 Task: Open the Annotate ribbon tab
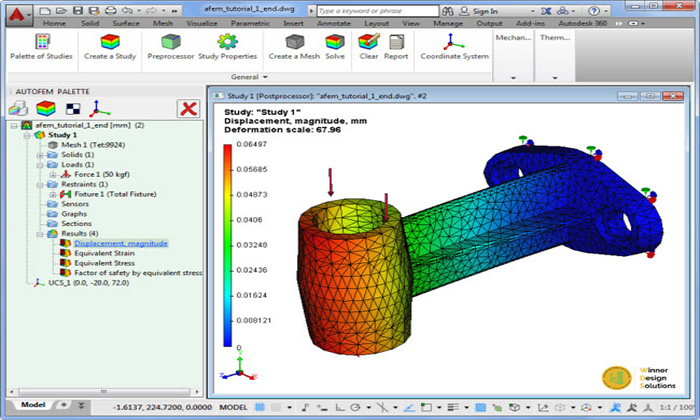[334, 23]
